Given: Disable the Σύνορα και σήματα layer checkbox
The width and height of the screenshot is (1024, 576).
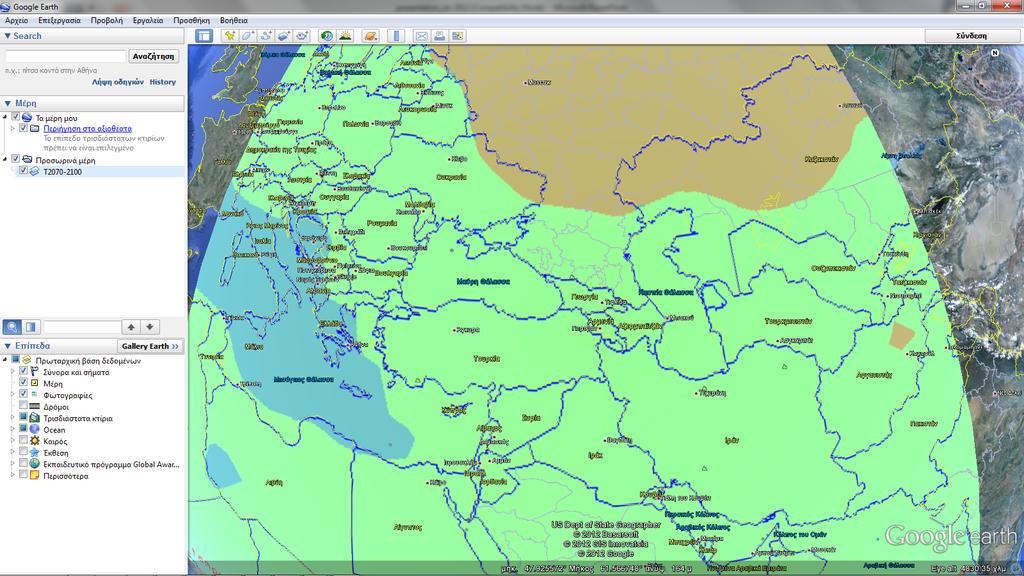Looking at the screenshot, I should 24,372.
